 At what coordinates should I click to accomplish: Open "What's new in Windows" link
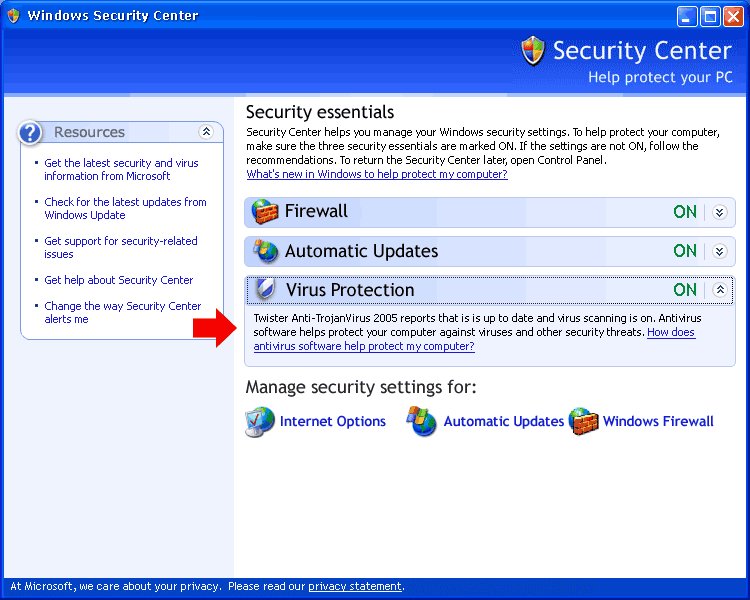[x=377, y=174]
